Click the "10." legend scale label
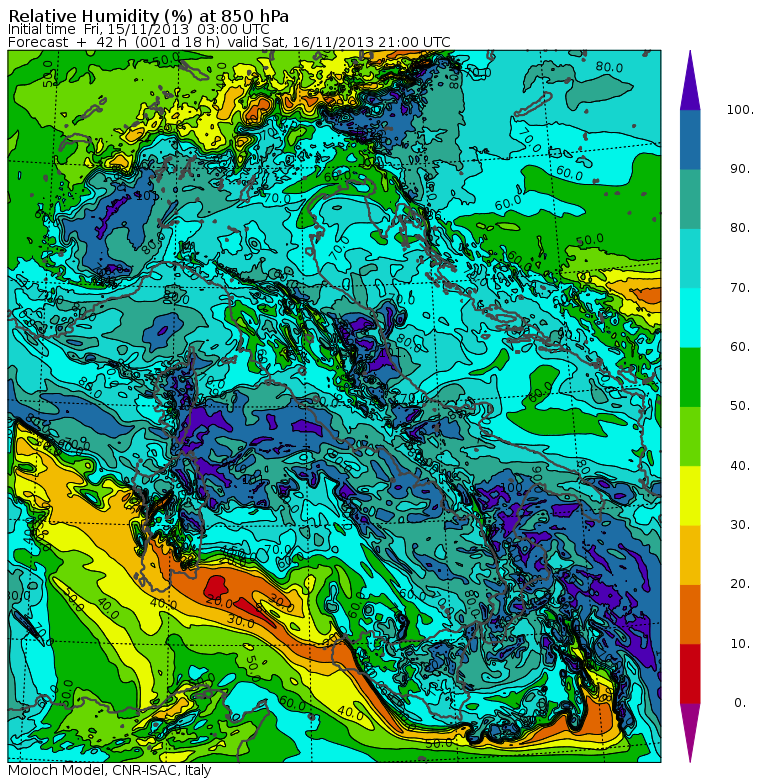The height and width of the screenshot is (784, 760). click(x=740, y=644)
